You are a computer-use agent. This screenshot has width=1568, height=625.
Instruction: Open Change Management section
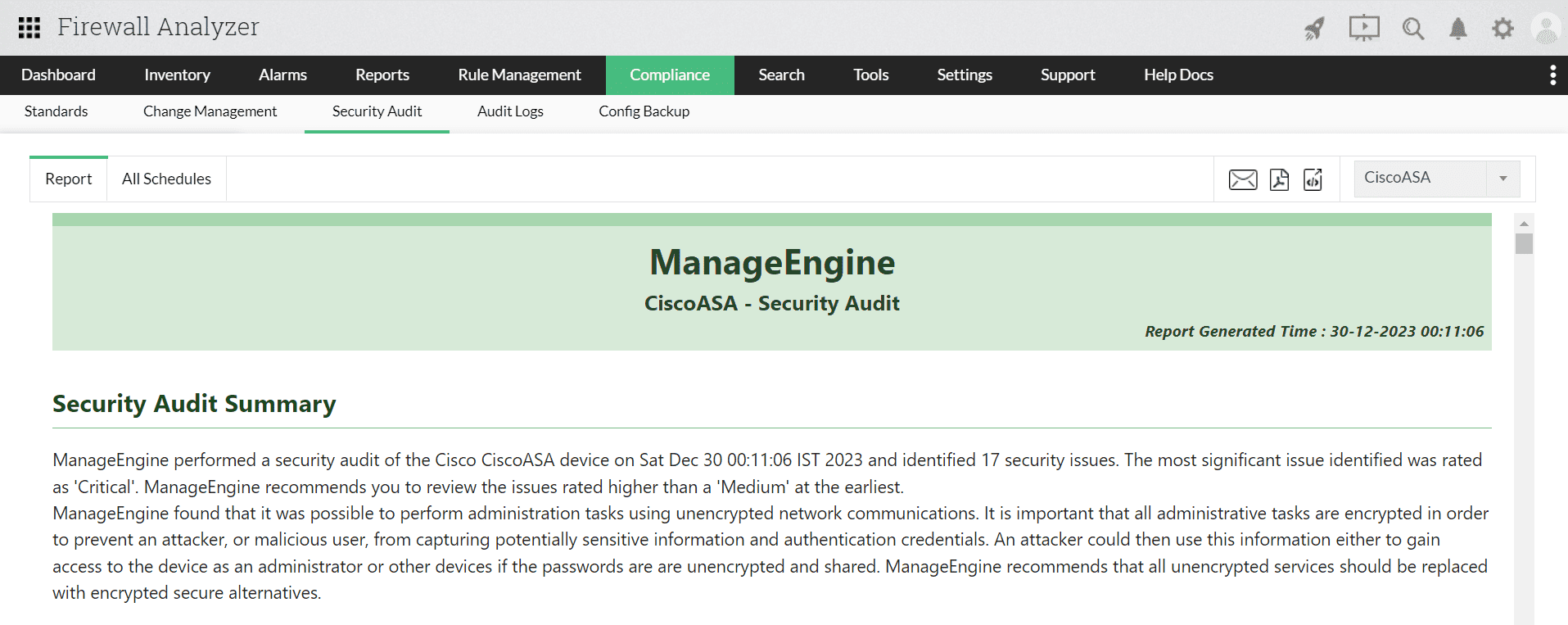(x=210, y=111)
